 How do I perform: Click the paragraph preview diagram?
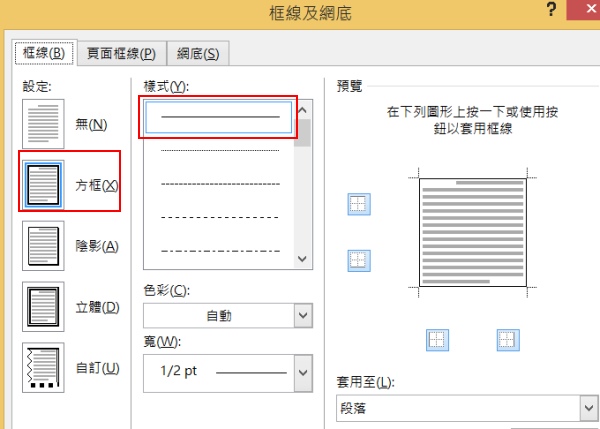[x=473, y=232]
